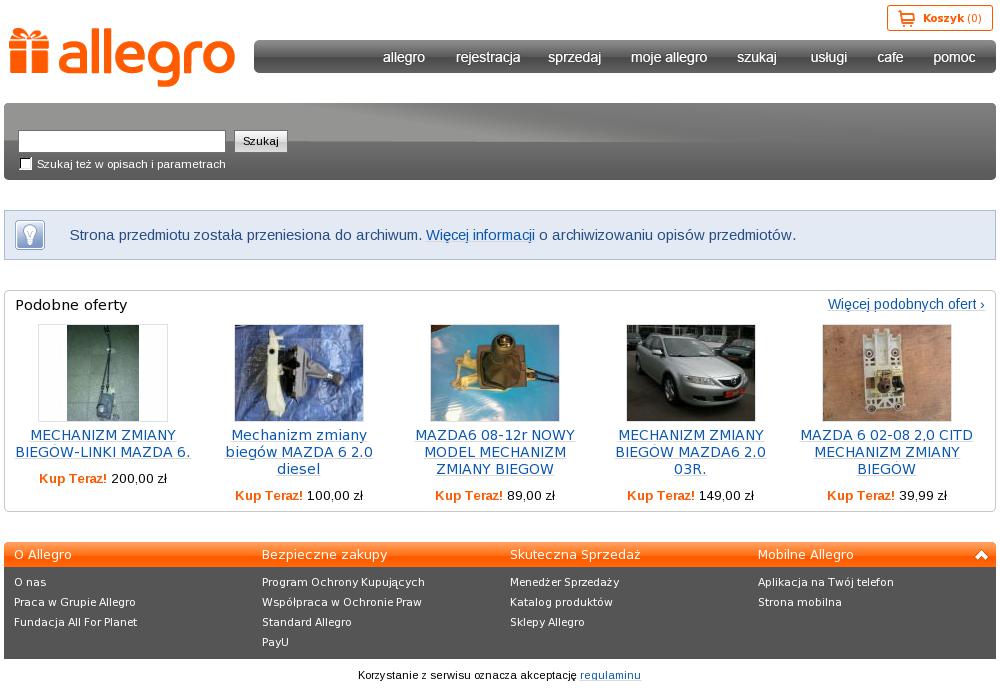Open 'Aplikacja na Twój telefon' link
The height and width of the screenshot is (695, 1000).
pyautogui.click(x=826, y=582)
